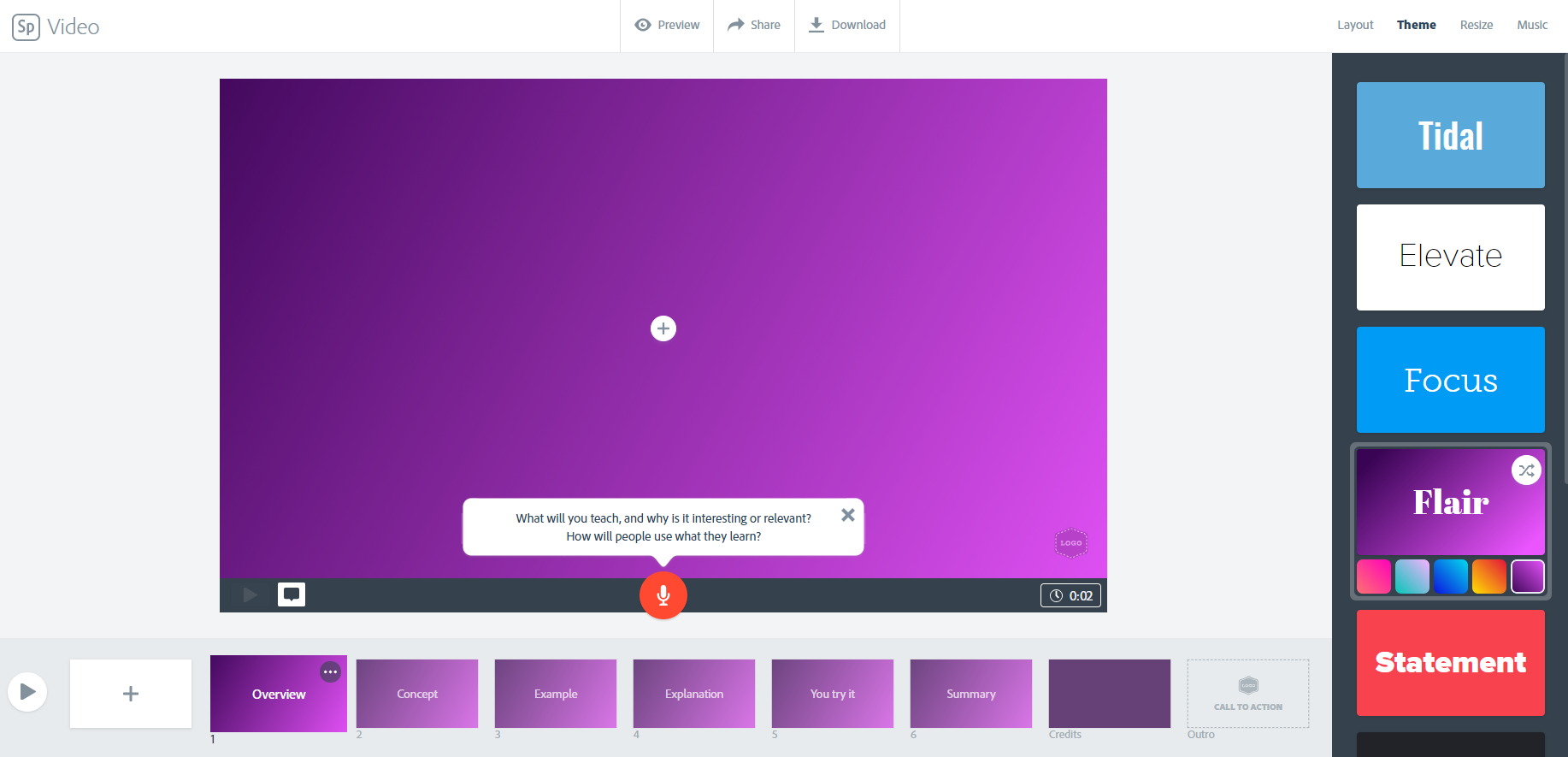Choose the teal-lavender Flair color swatch
1568x757 pixels.
click(x=1412, y=577)
